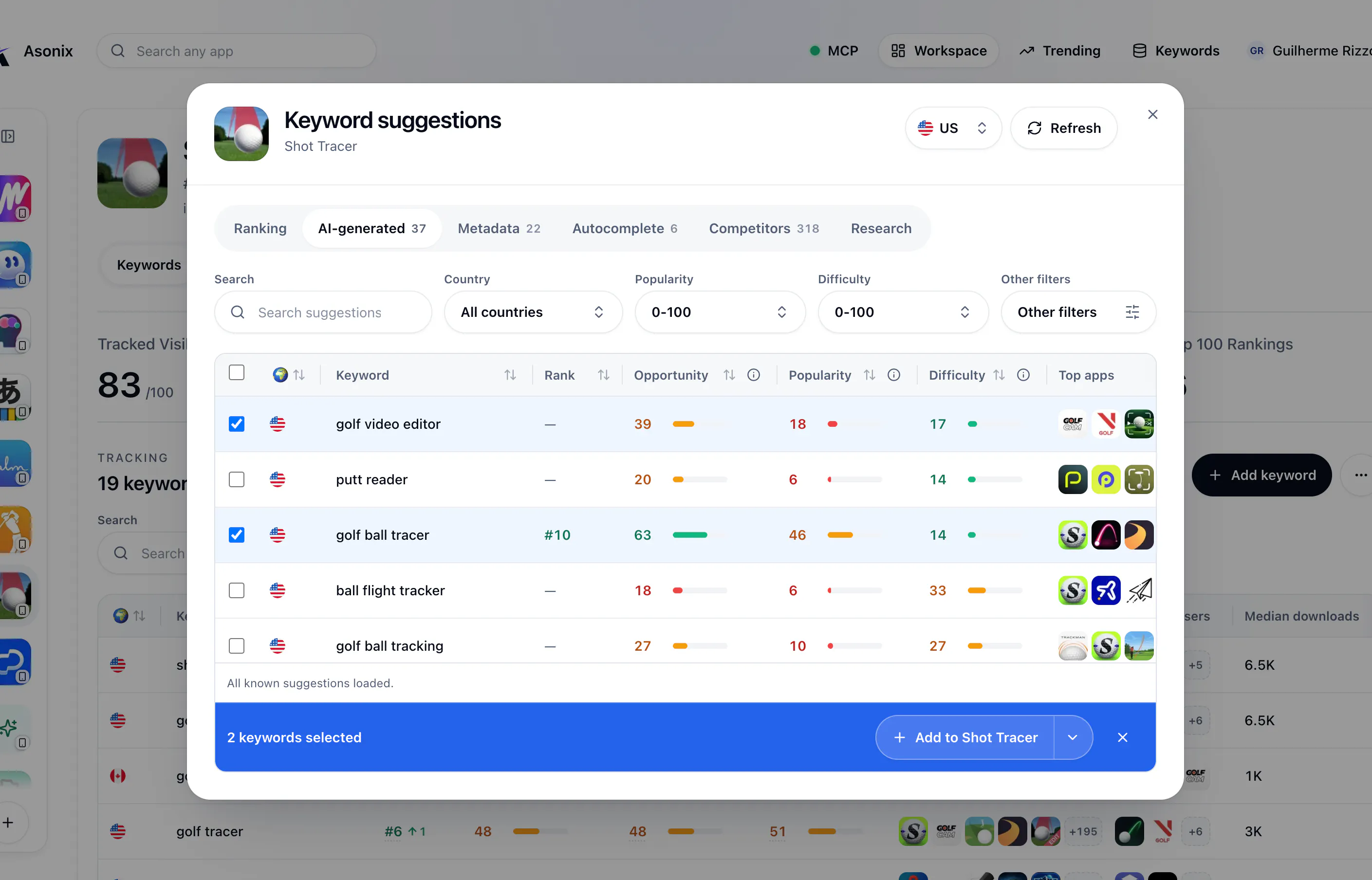Click golf ball tracer popularity bar
1372x880 pixels.
point(854,535)
